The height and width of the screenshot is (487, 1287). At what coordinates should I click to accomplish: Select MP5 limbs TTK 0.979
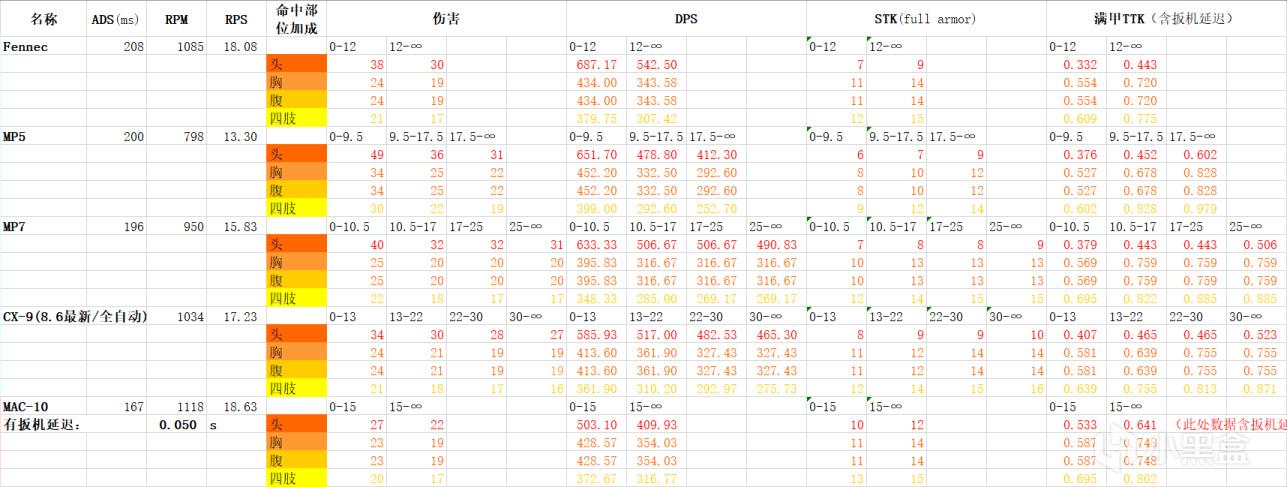(x=1200, y=208)
